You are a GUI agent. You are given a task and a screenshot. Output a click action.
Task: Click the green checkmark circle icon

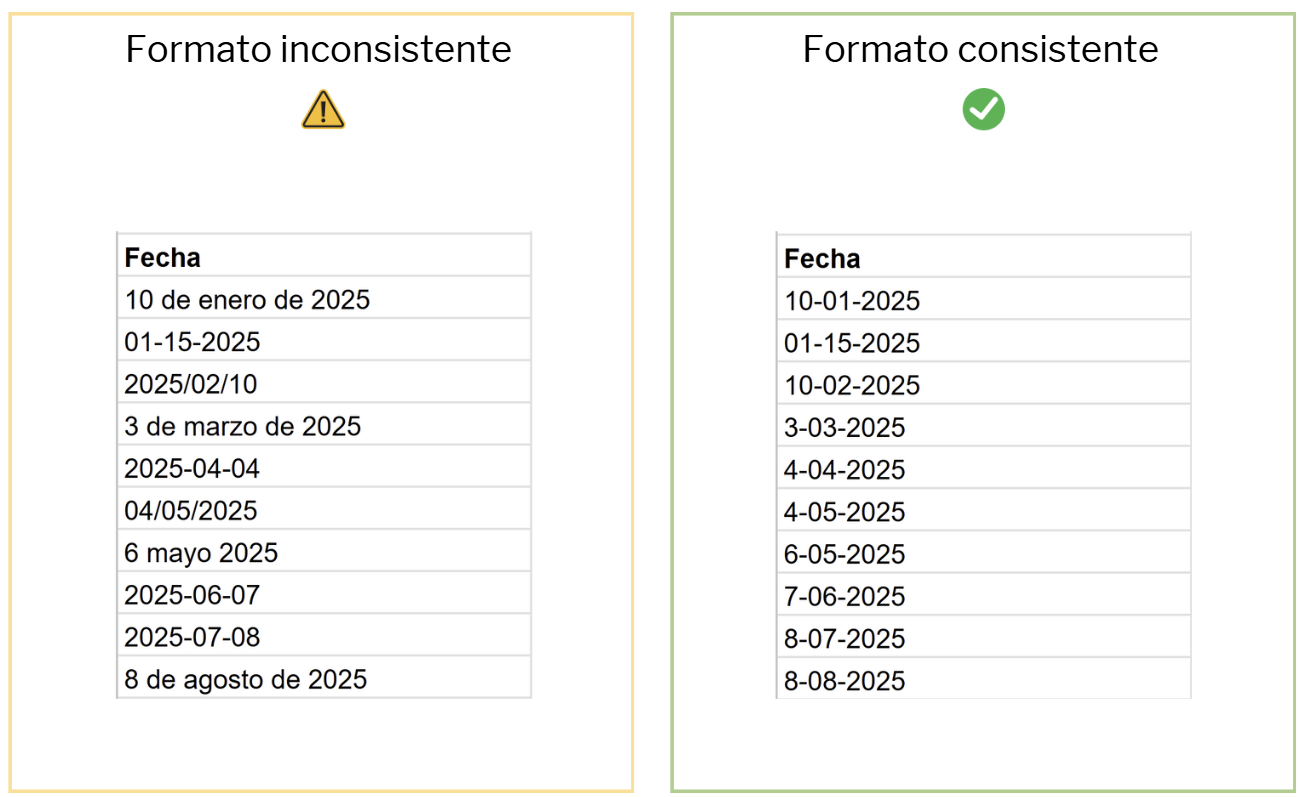click(983, 109)
